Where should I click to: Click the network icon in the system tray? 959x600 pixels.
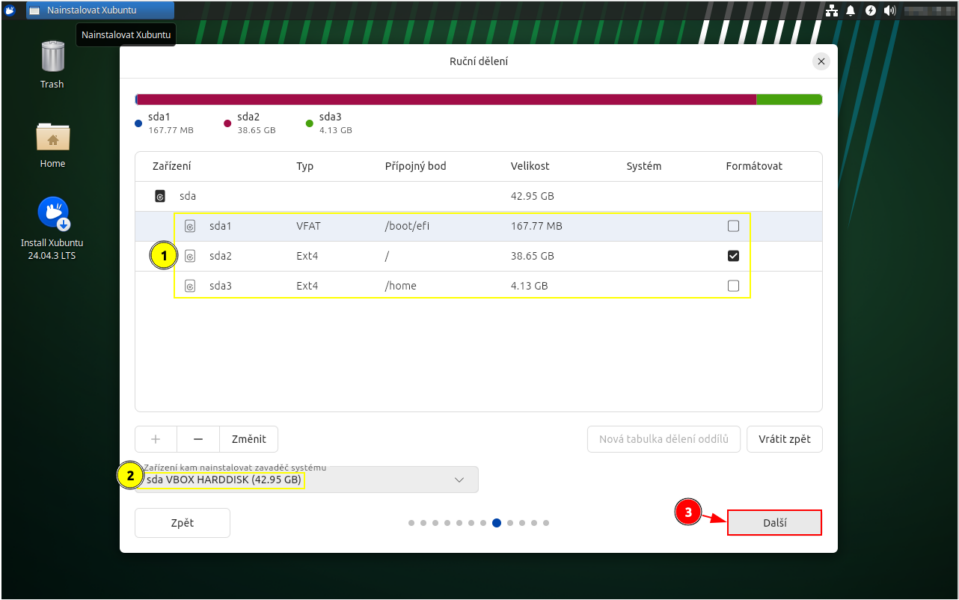pyautogui.click(x=831, y=10)
